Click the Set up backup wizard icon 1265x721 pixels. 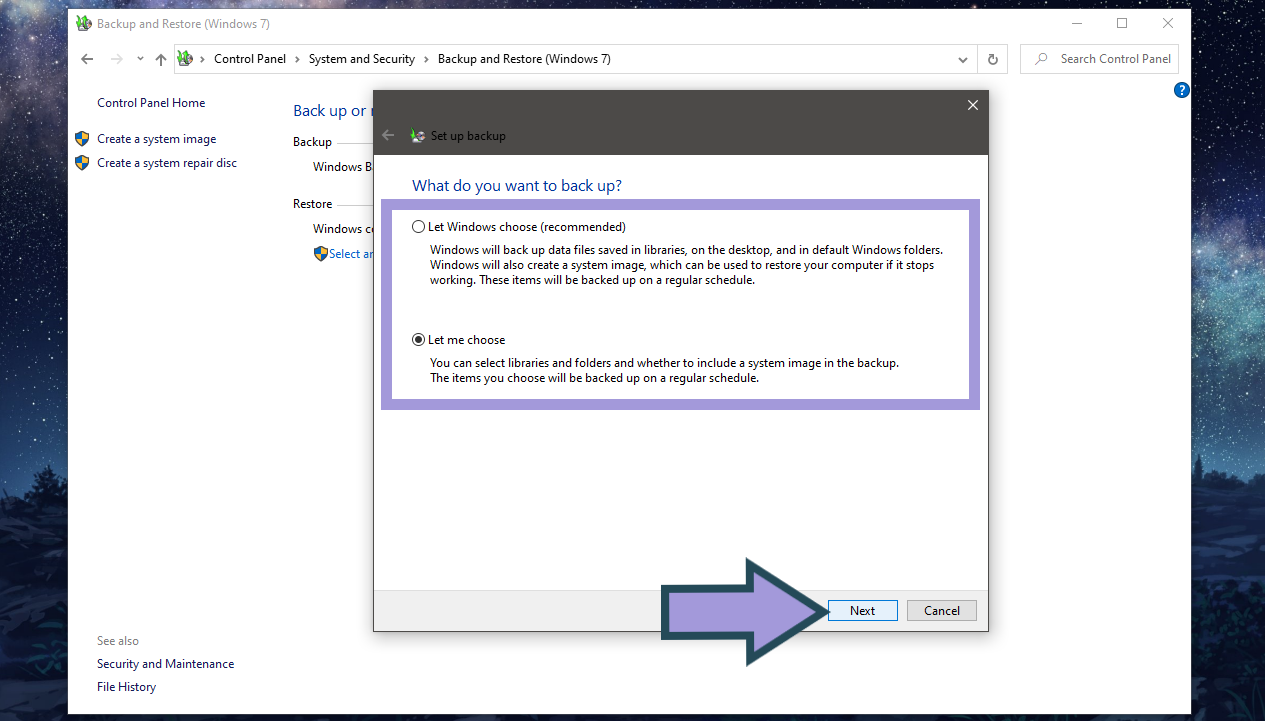coord(419,135)
